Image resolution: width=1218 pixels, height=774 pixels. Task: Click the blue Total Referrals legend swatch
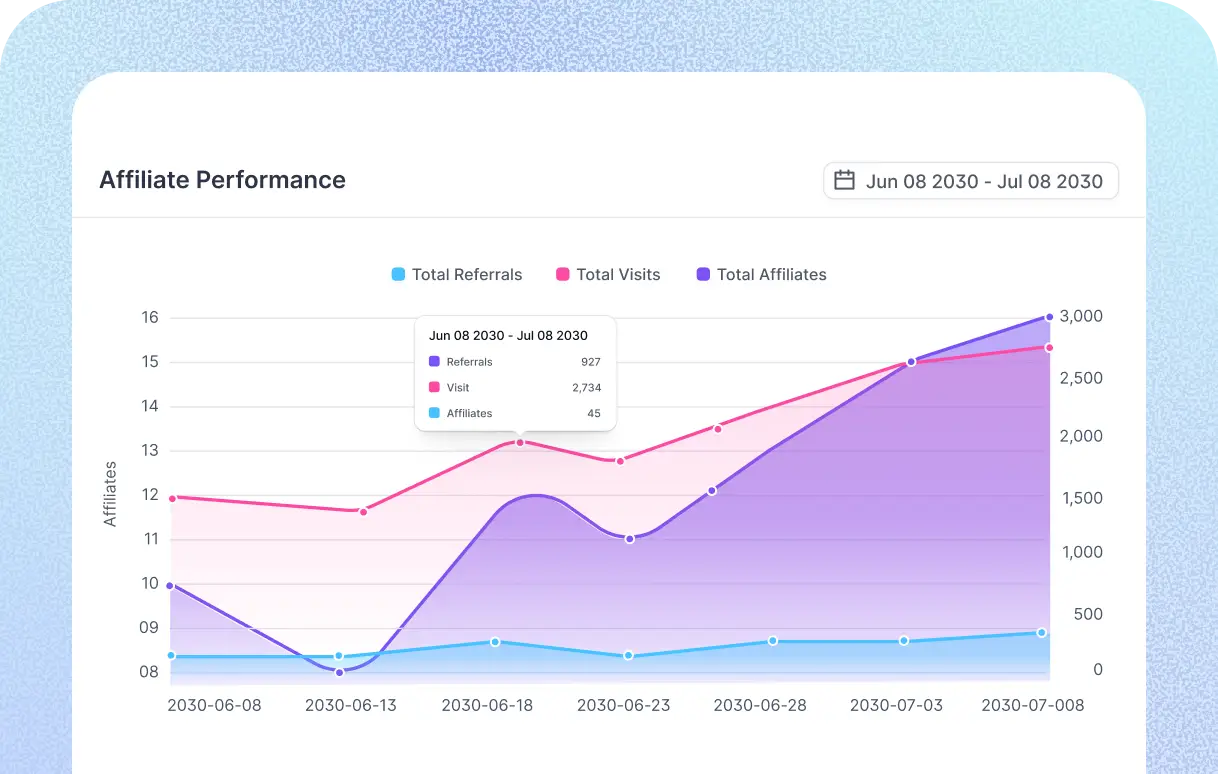point(399,274)
